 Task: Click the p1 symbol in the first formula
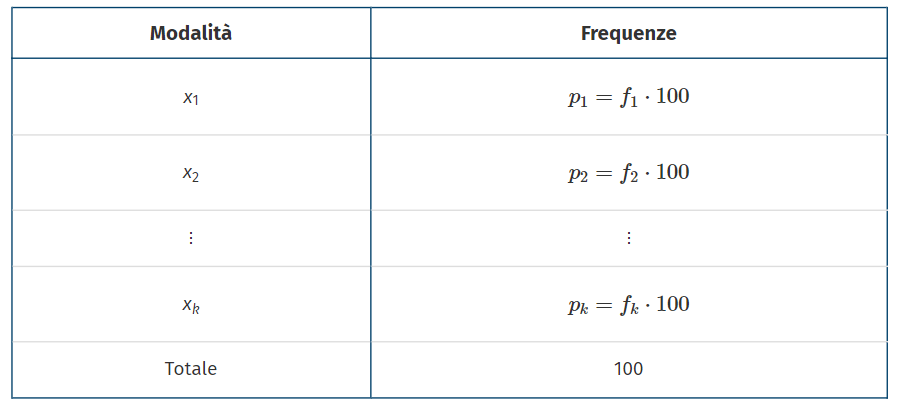[577, 99]
